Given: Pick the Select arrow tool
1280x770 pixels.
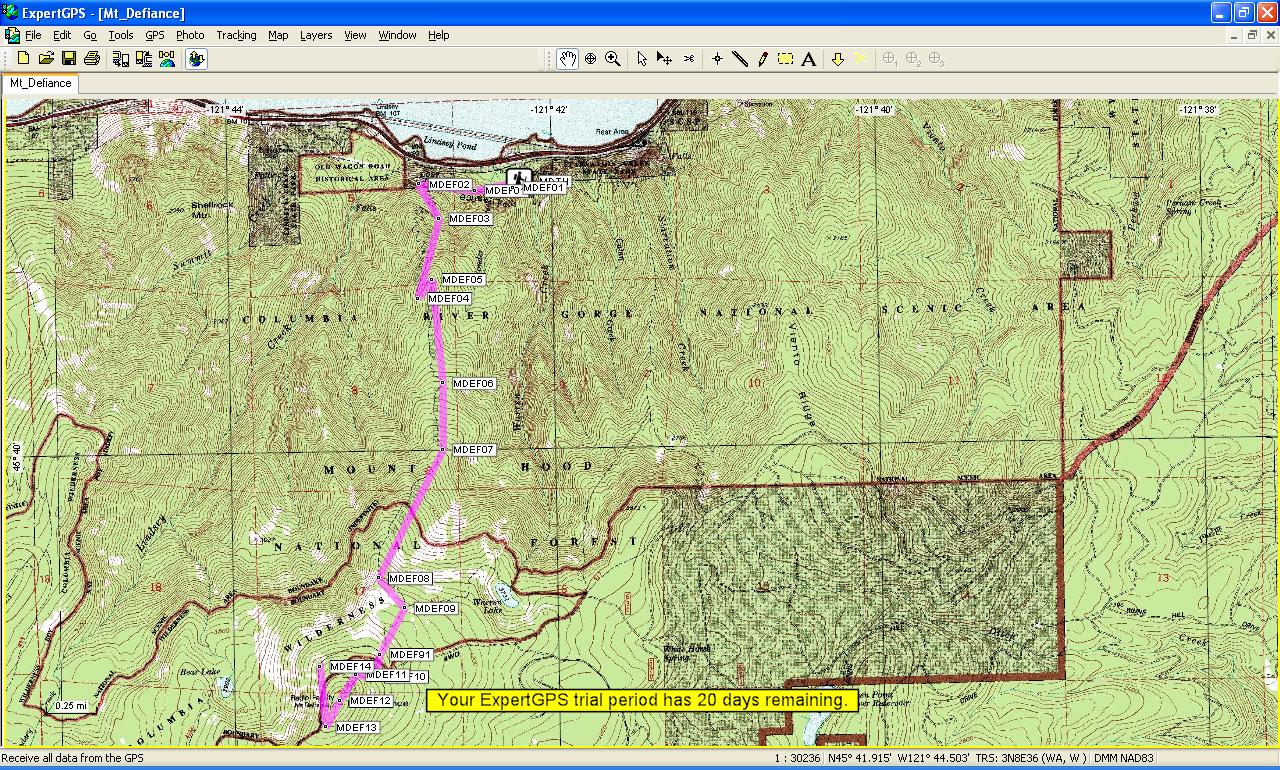Looking at the screenshot, I should (642, 59).
